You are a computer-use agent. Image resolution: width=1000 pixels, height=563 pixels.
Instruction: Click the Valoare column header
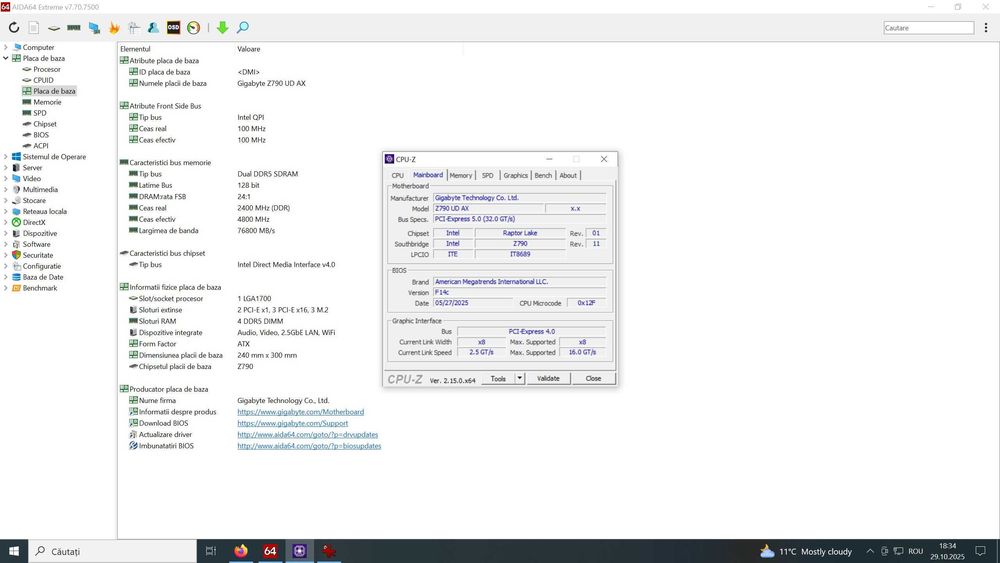pos(249,49)
